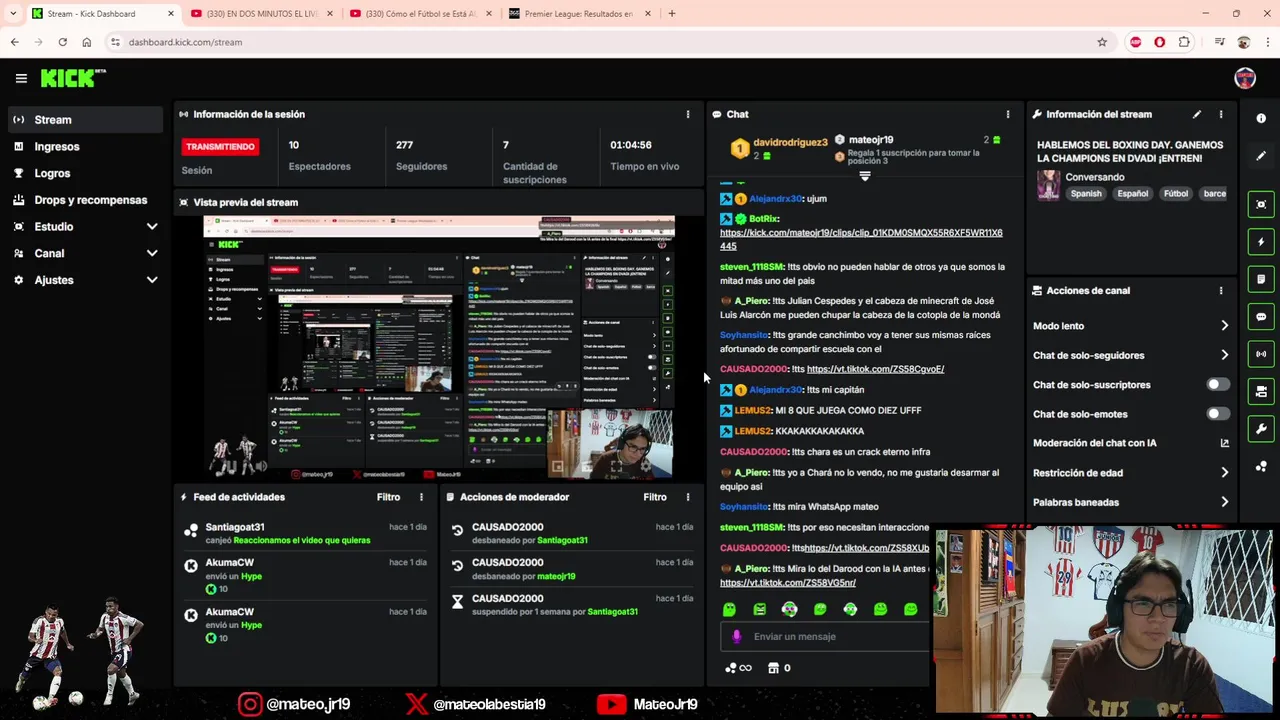Image resolution: width=1280 pixels, height=720 pixels.
Task: Click the Santiagoat31 name in moderator actions desbaneado row
Action: (x=562, y=540)
